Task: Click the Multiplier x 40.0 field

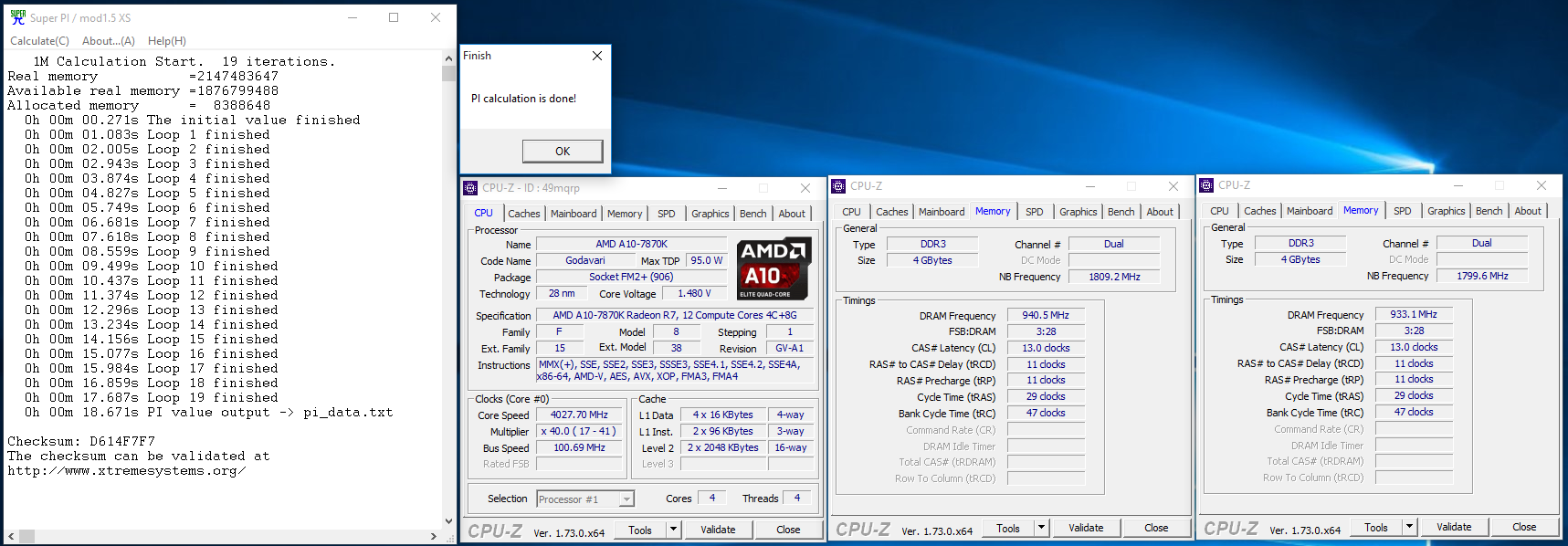Action: [579, 431]
